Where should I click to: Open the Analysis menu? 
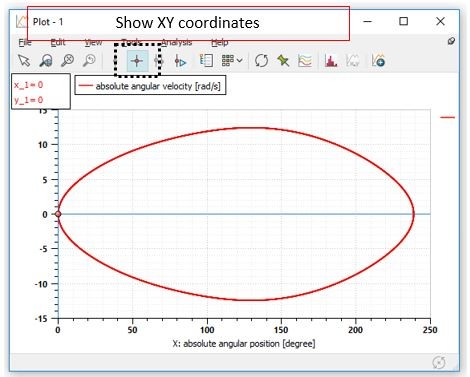tap(177, 42)
